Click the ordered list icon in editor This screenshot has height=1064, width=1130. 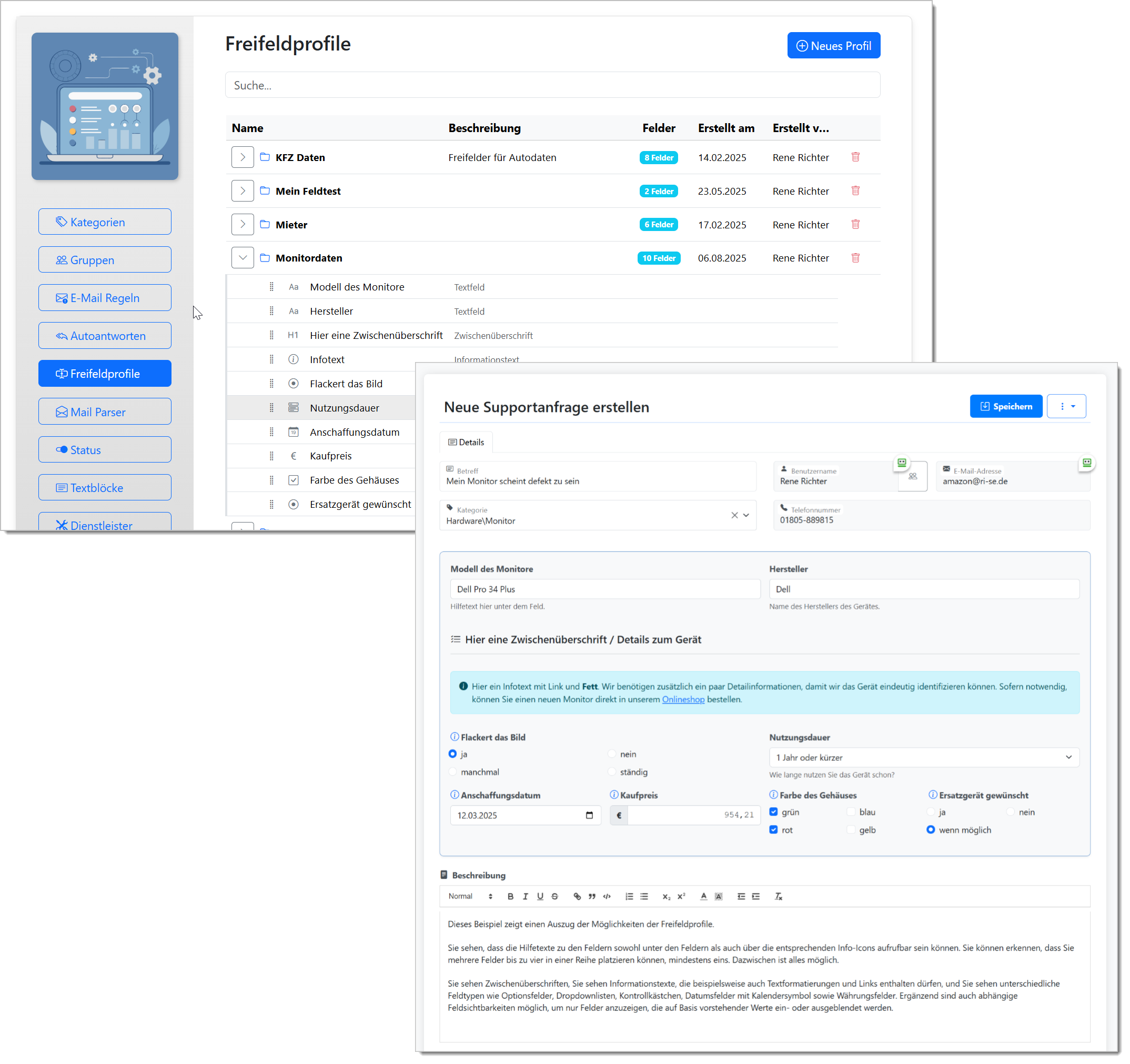pos(629,896)
